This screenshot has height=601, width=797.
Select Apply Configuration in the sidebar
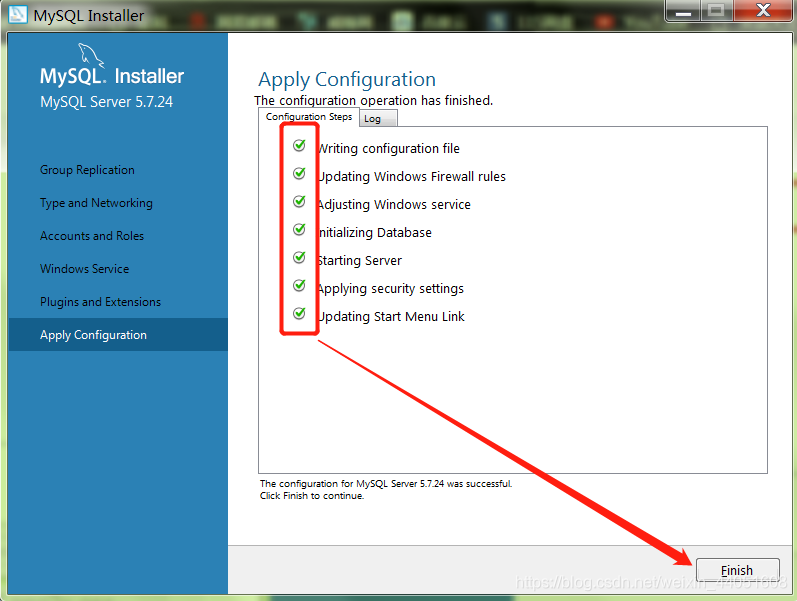118,335
